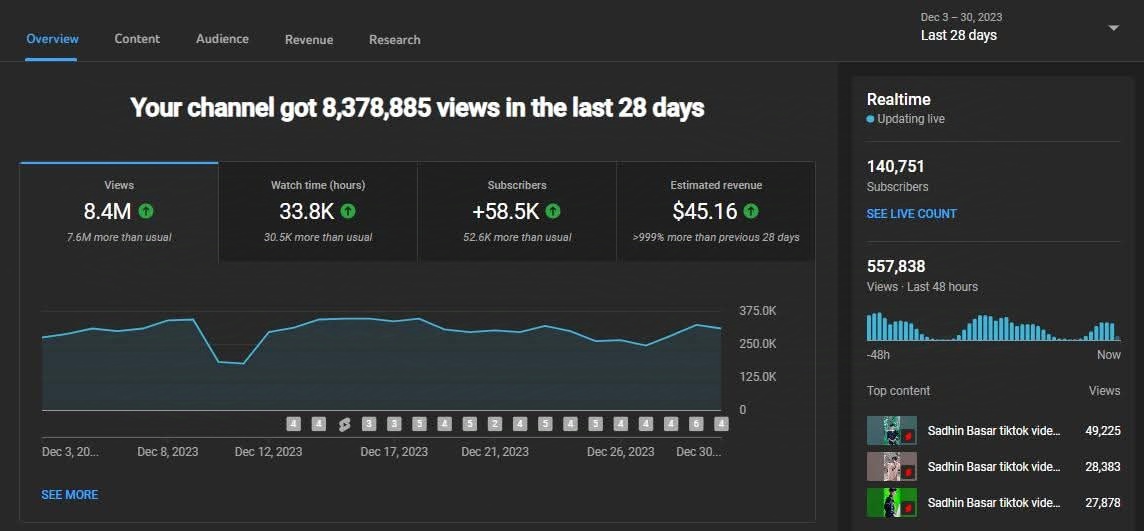Open the video title in the 49,225 views row

(994, 430)
